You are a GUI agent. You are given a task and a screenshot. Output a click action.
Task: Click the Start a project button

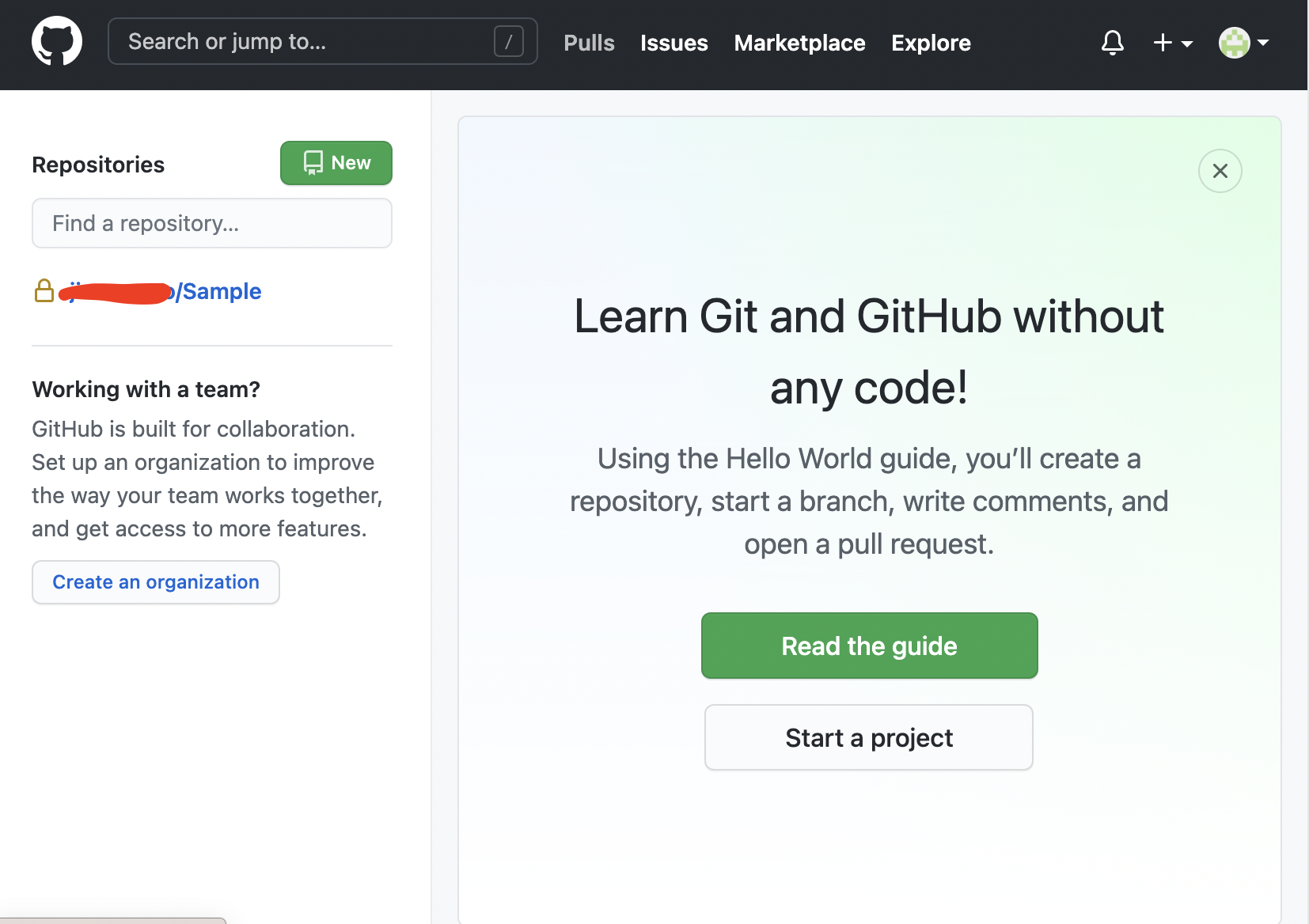pos(869,737)
